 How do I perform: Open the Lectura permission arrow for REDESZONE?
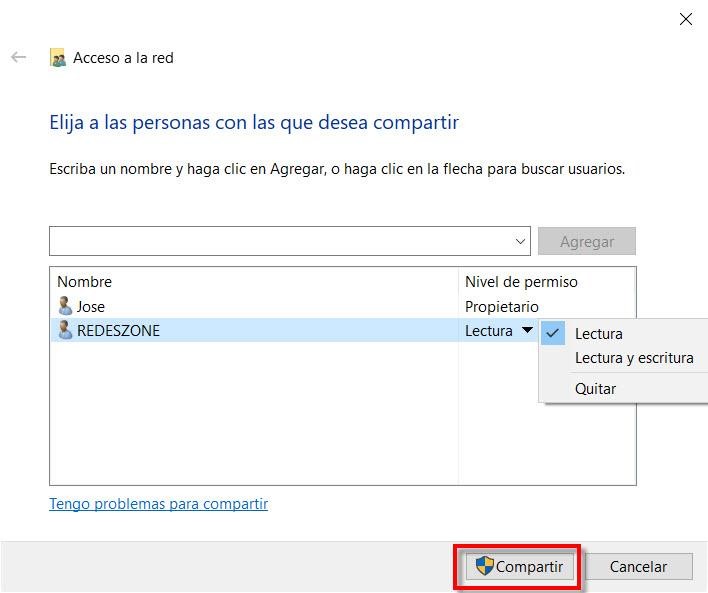coord(527,331)
